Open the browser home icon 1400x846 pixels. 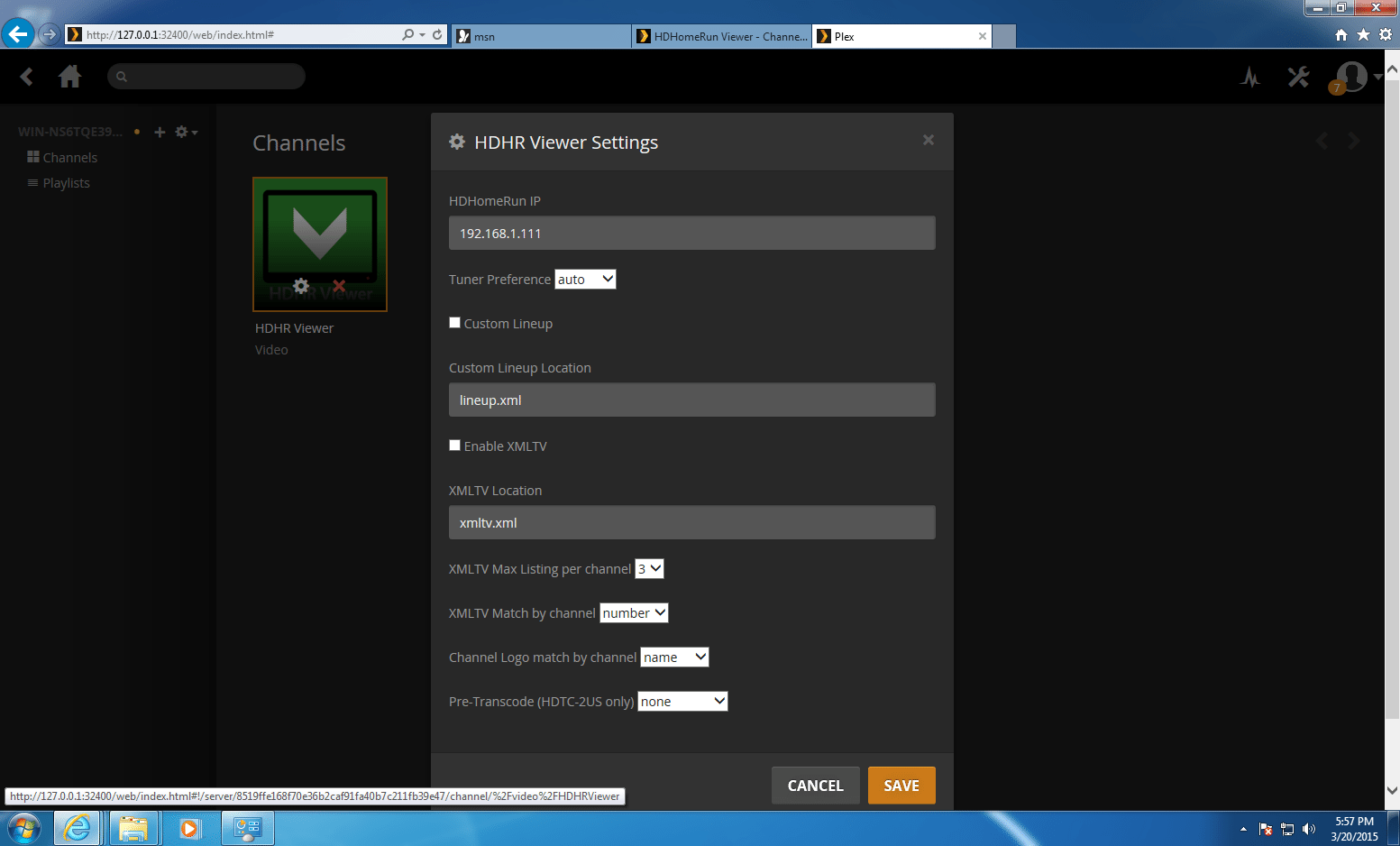click(x=1341, y=34)
